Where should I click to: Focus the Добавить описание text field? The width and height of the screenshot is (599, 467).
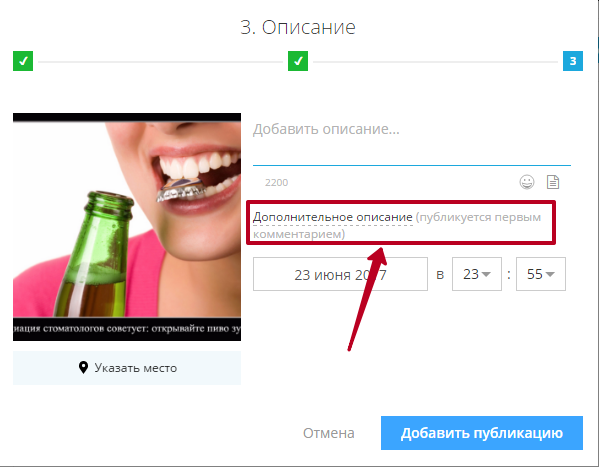click(x=412, y=139)
